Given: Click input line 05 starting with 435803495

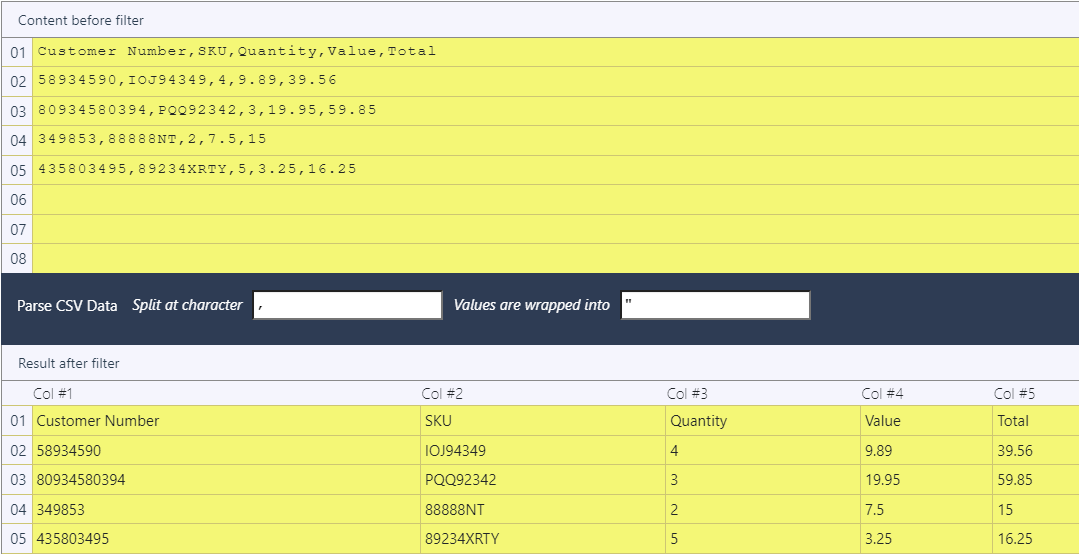Looking at the screenshot, I should (197, 169).
